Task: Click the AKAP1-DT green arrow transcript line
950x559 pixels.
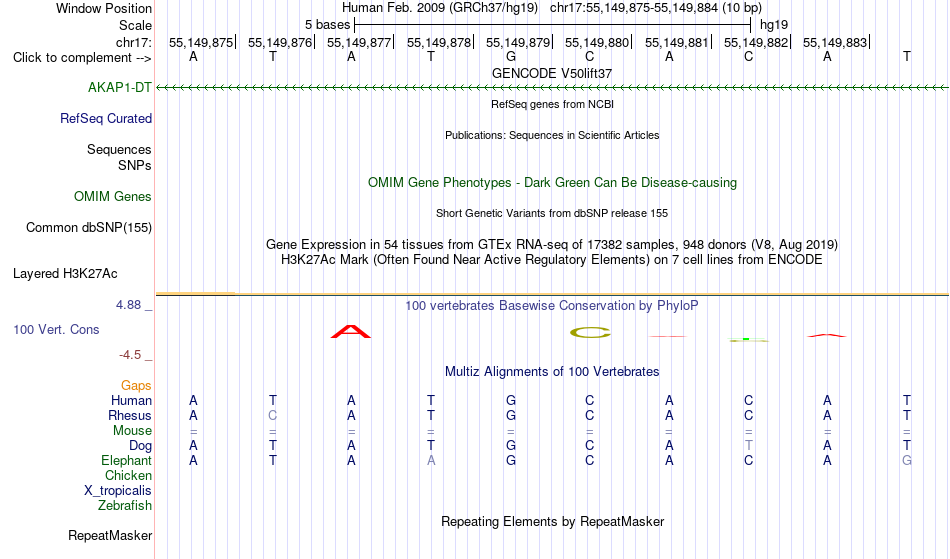Action: click(552, 88)
